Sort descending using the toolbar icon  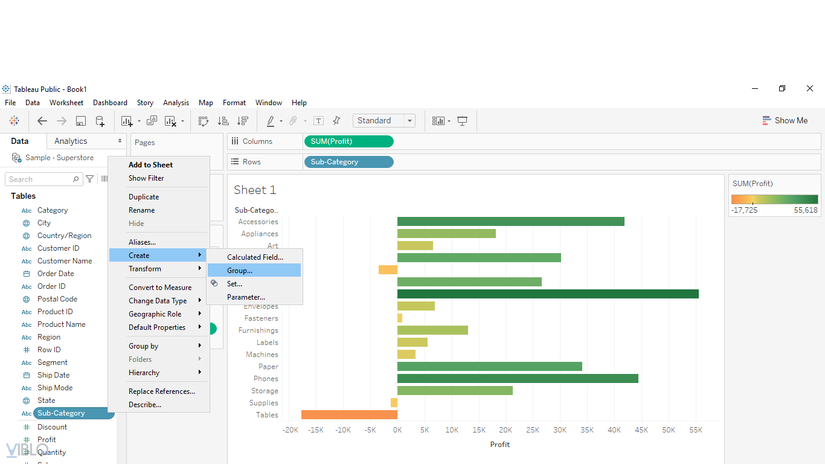[x=243, y=121]
